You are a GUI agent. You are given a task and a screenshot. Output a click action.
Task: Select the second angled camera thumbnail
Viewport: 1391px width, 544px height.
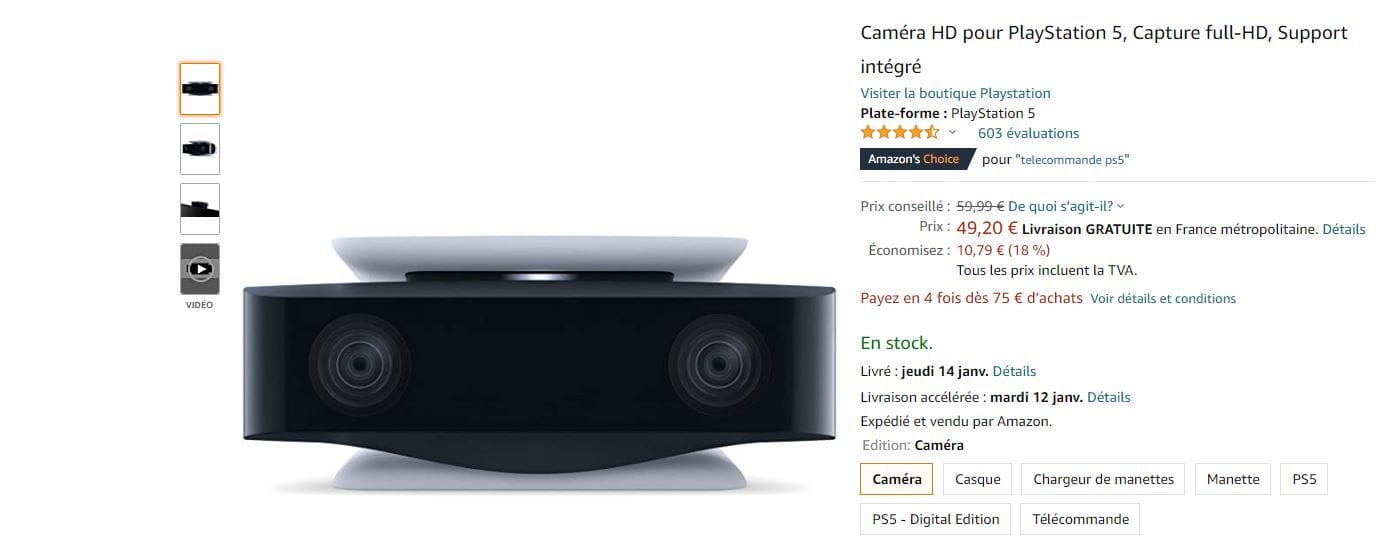point(200,149)
